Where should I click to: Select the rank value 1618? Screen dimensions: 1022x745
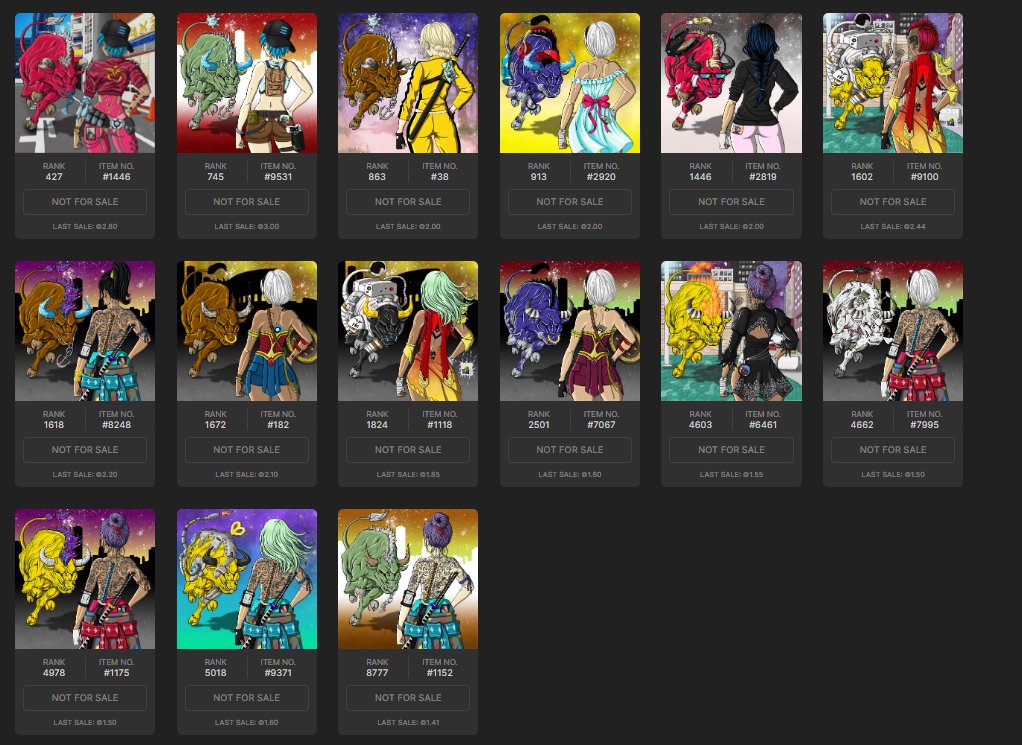pyautogui.click(x=54, y=424)
